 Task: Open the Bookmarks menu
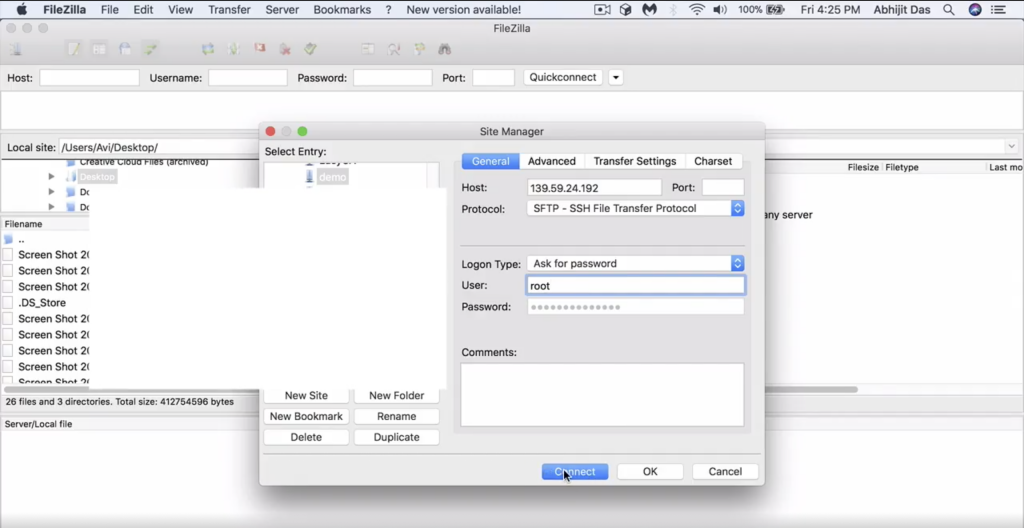coord(342,10)
